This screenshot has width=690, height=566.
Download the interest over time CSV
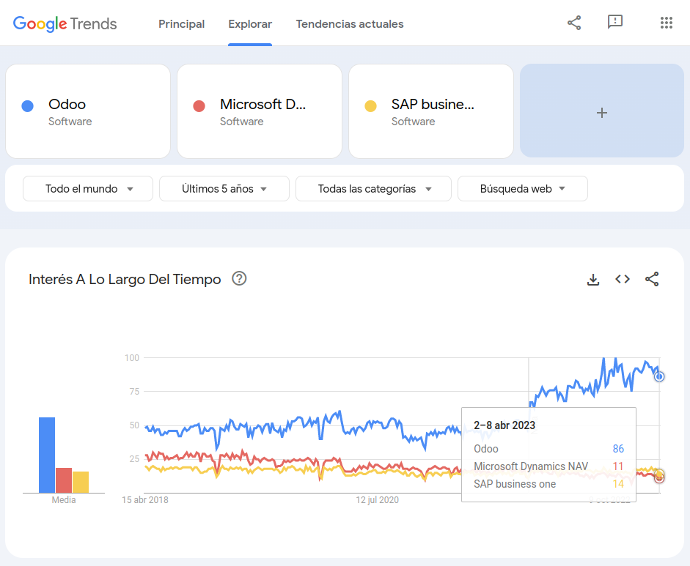(593, 280)
